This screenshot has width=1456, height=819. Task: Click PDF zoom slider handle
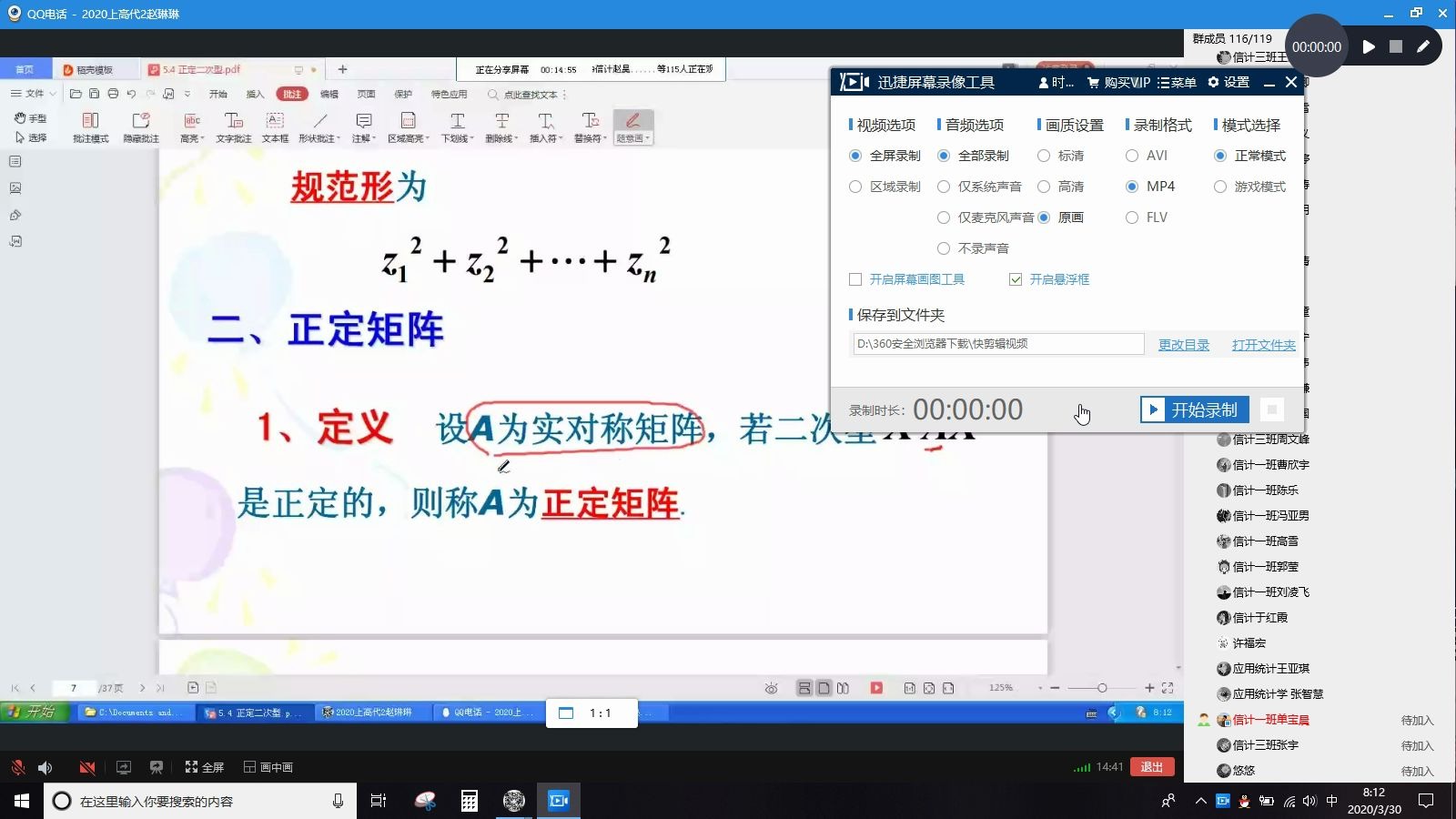1102,688
